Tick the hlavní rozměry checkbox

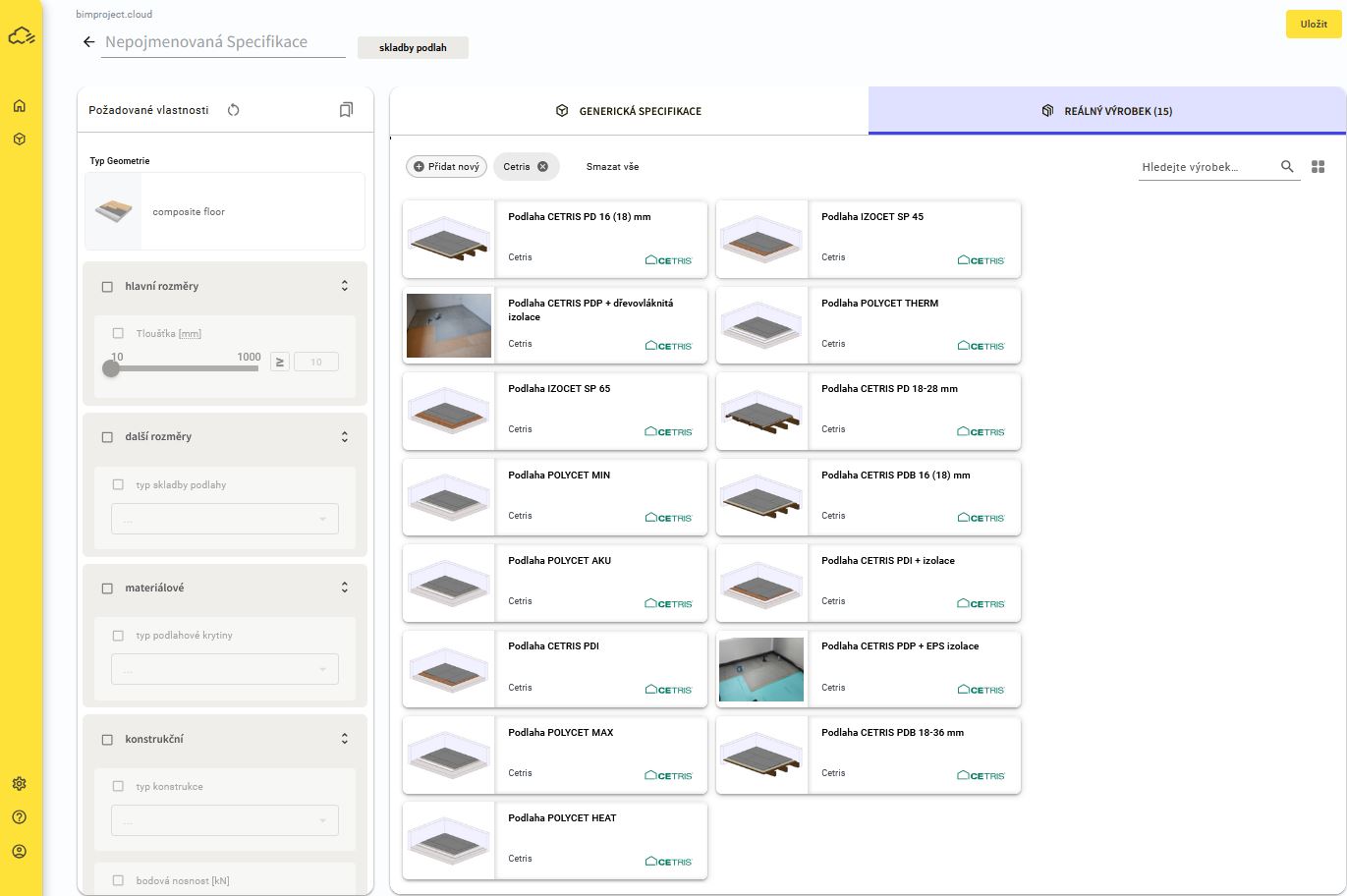107,287
